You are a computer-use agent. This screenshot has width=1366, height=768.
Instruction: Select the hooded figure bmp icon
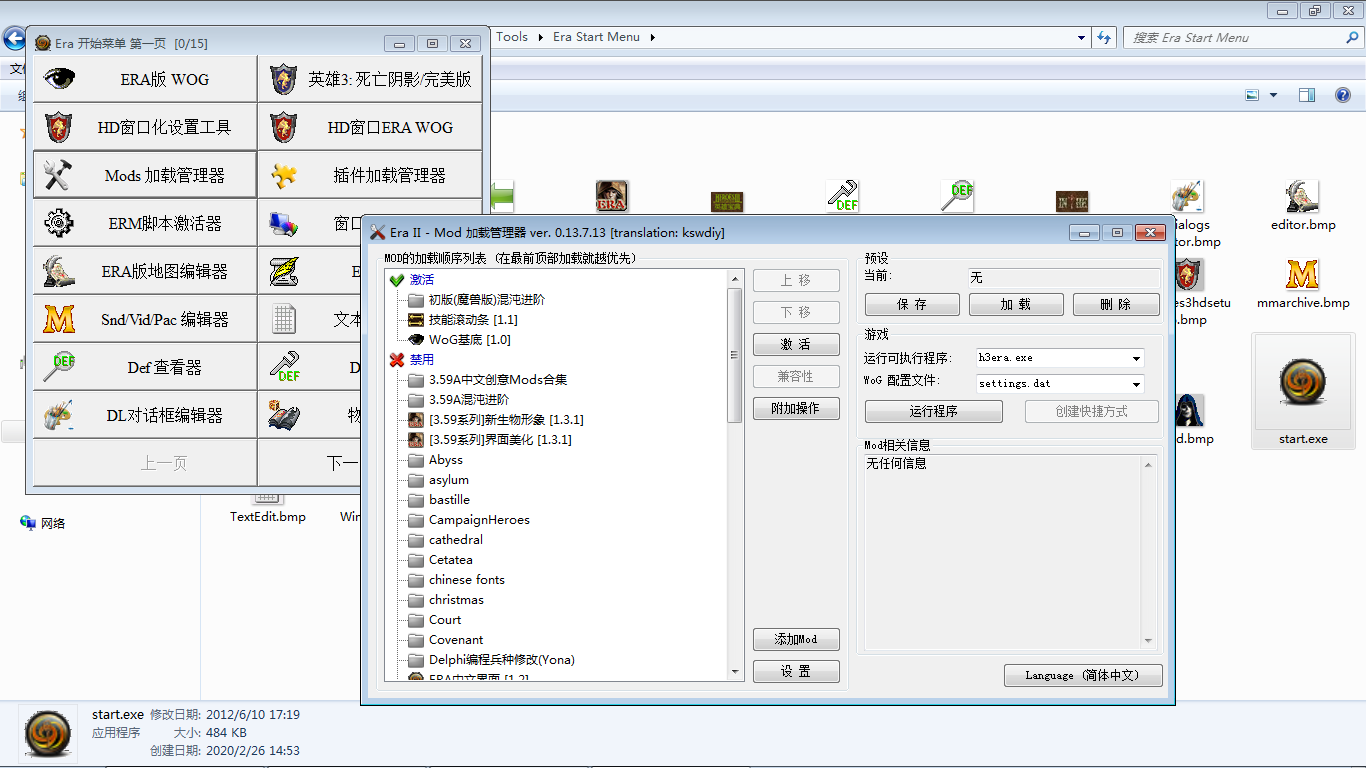tap(1190, 411)
